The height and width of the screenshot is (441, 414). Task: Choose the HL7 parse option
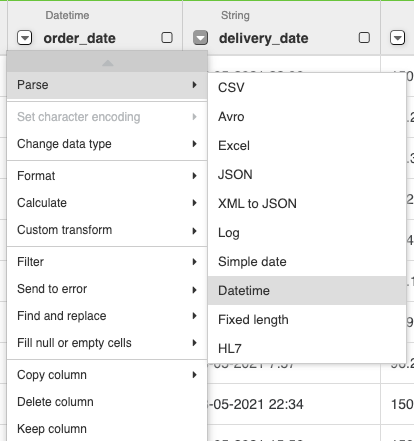[307, 348]
